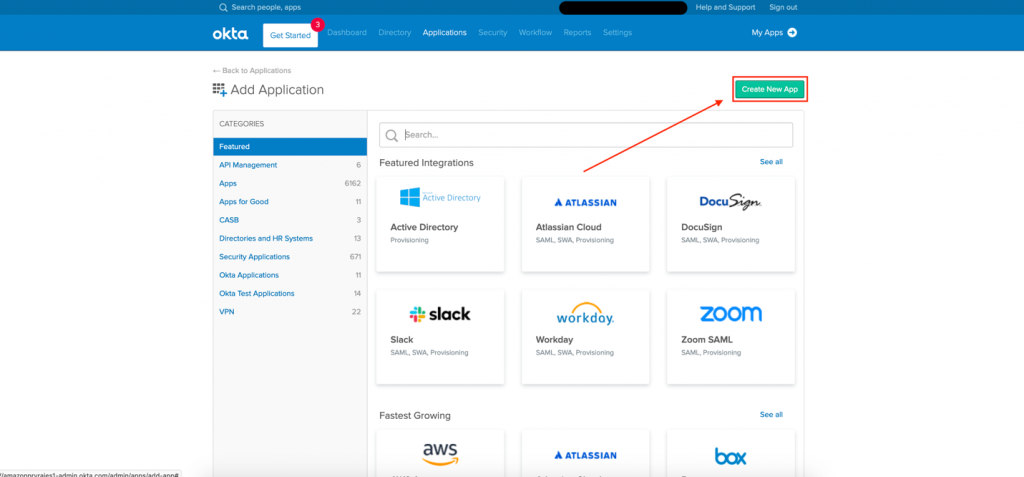Click the Atlassian logo in Featured Integrations
Image resolution: width=1024 pixels, height=477 pixels.
click(585, 202)
